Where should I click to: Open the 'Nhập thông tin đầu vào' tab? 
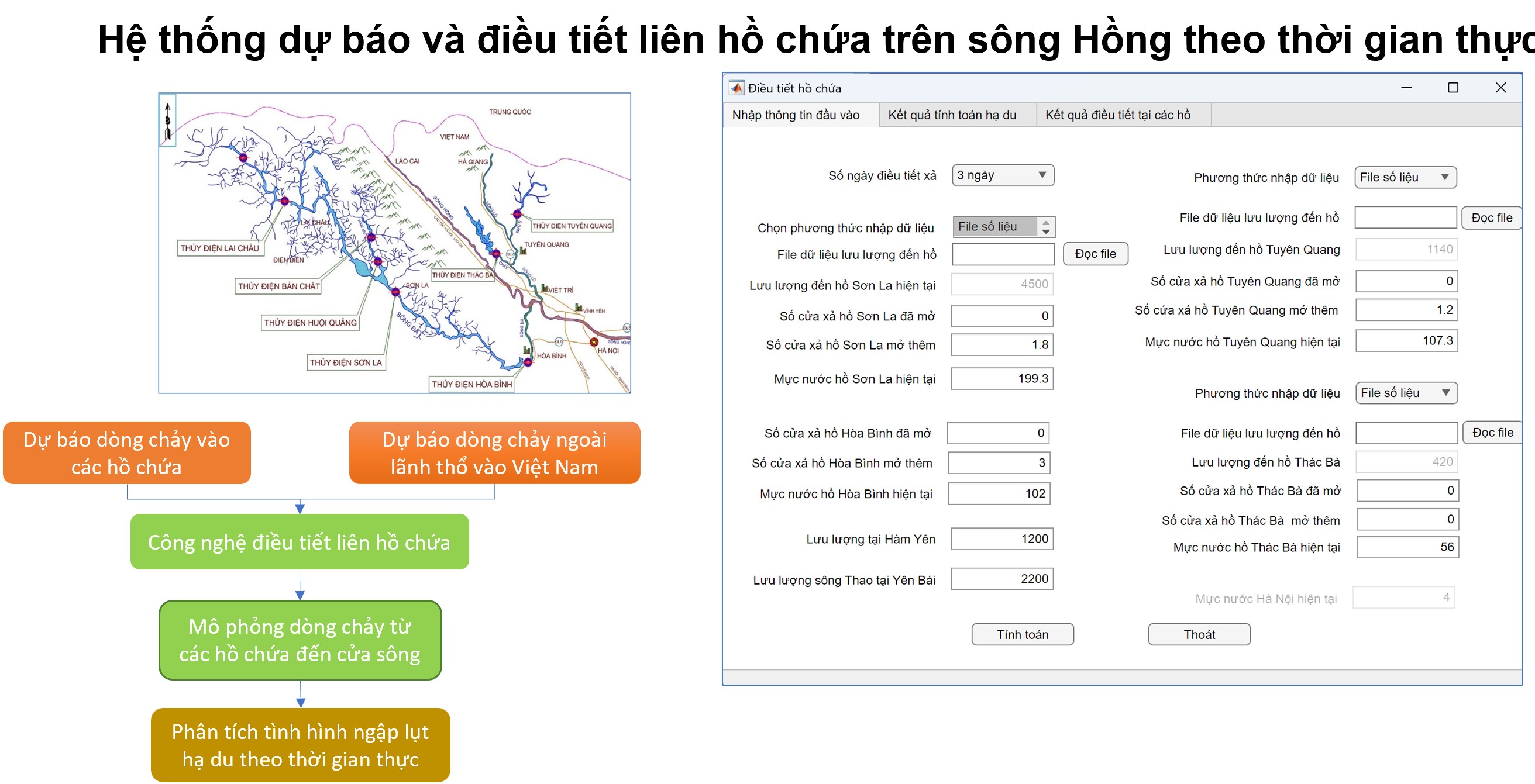point(801,115)
